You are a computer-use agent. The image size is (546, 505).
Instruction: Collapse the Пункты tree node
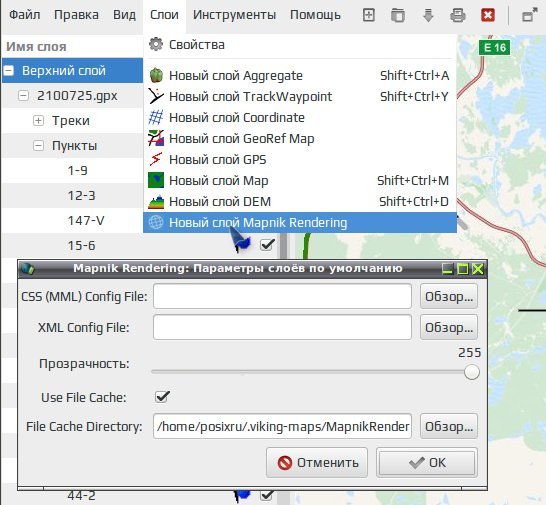pyautogui.click(x=38, y=145)
